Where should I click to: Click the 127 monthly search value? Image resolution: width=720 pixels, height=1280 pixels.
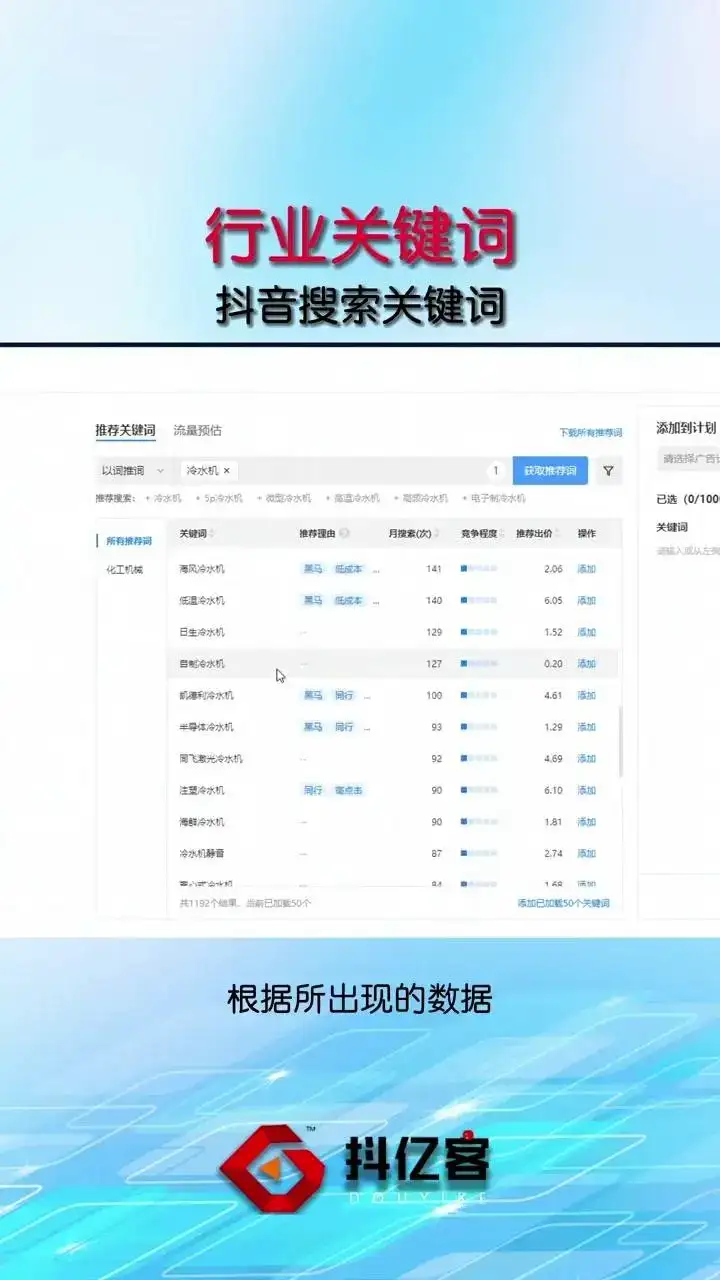[x=434, y=664]
